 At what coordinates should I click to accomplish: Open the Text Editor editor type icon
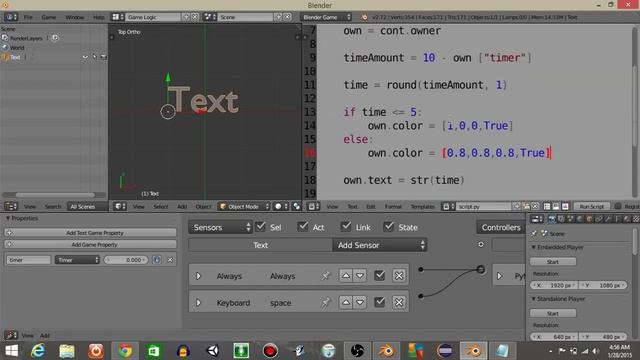tap(313, 207)
